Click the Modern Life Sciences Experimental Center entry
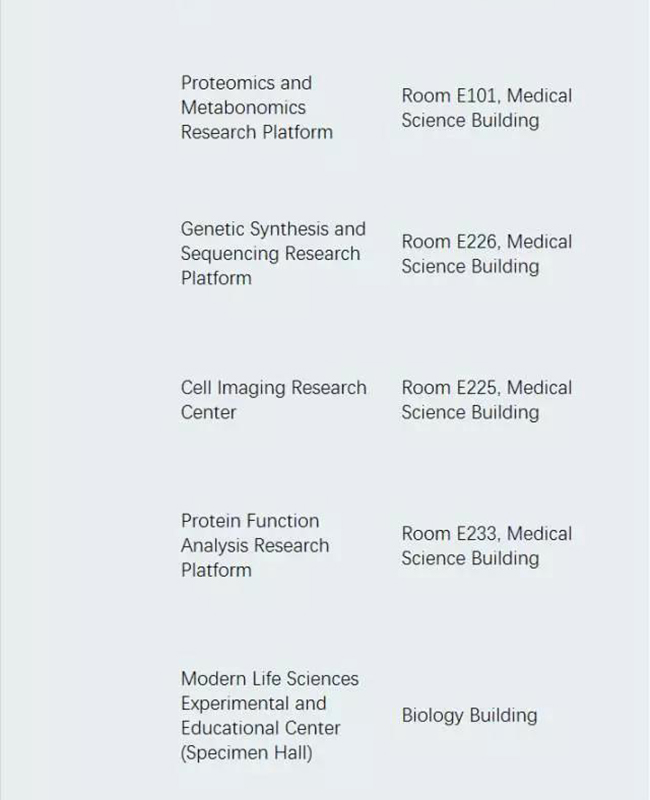Viewport: 650px width, 800px height. point(269,716)
